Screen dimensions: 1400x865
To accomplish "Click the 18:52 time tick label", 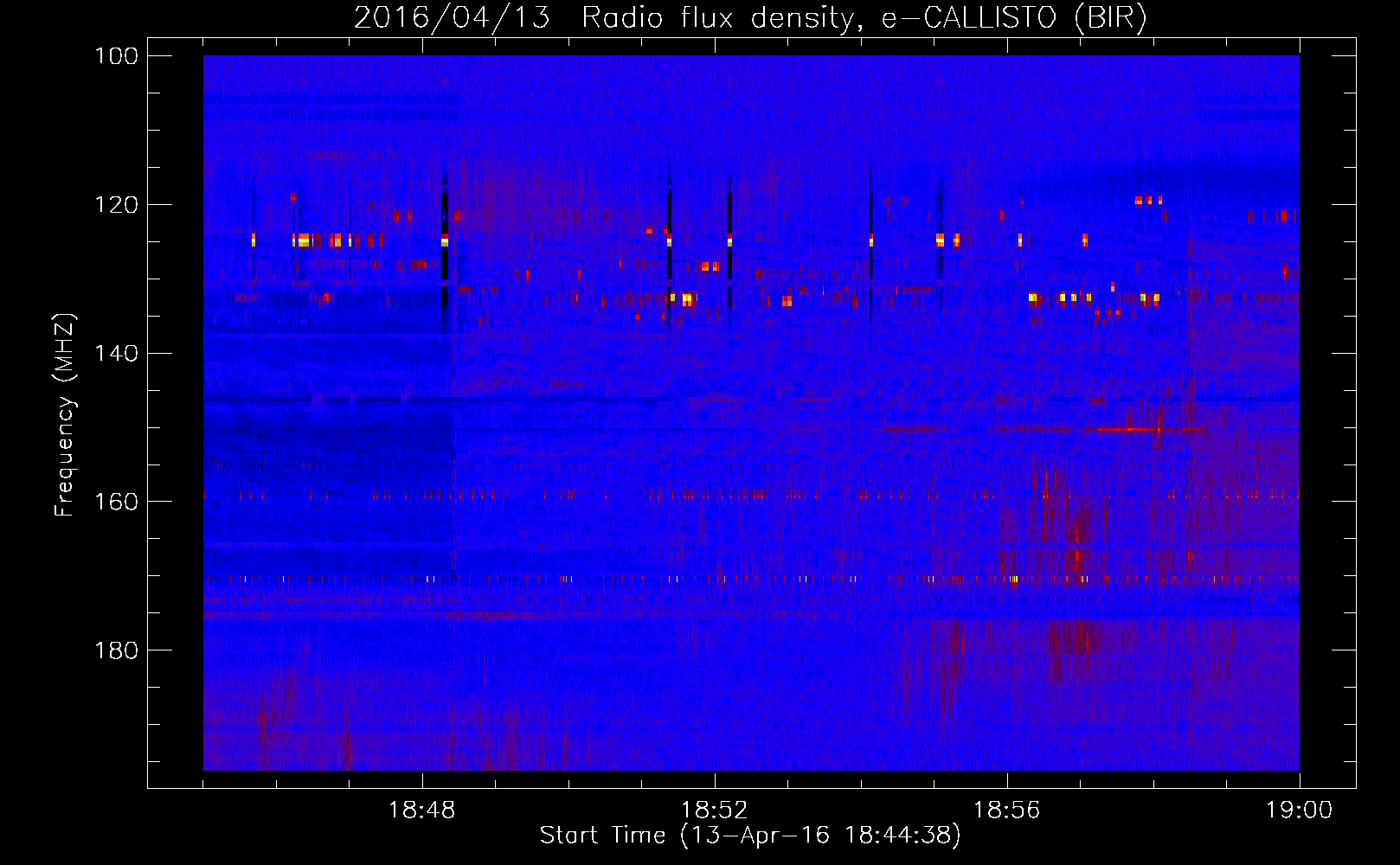I will 714,811.
